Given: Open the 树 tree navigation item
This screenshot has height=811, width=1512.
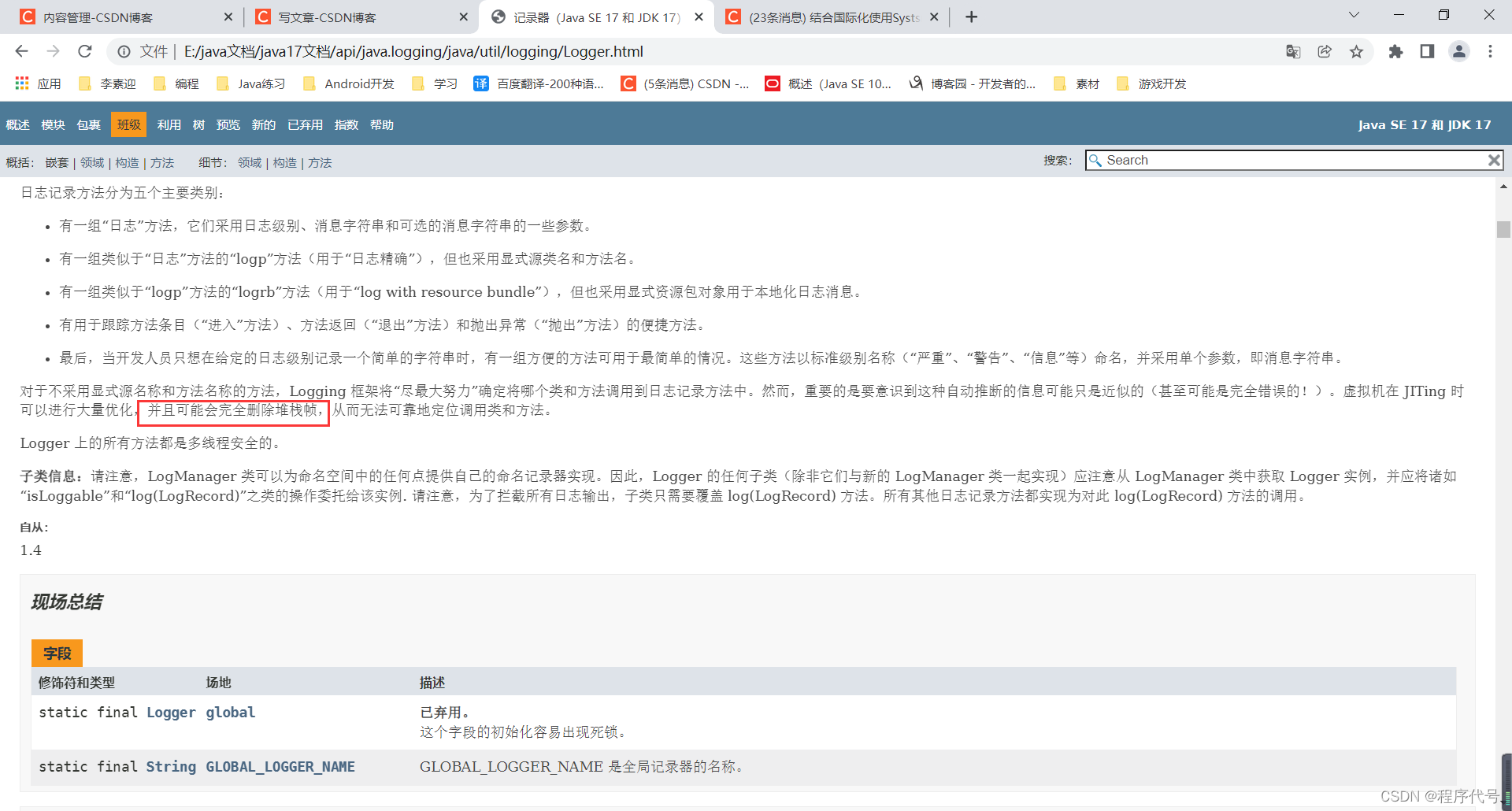Looking at the screenshot, I should (198, 124).
